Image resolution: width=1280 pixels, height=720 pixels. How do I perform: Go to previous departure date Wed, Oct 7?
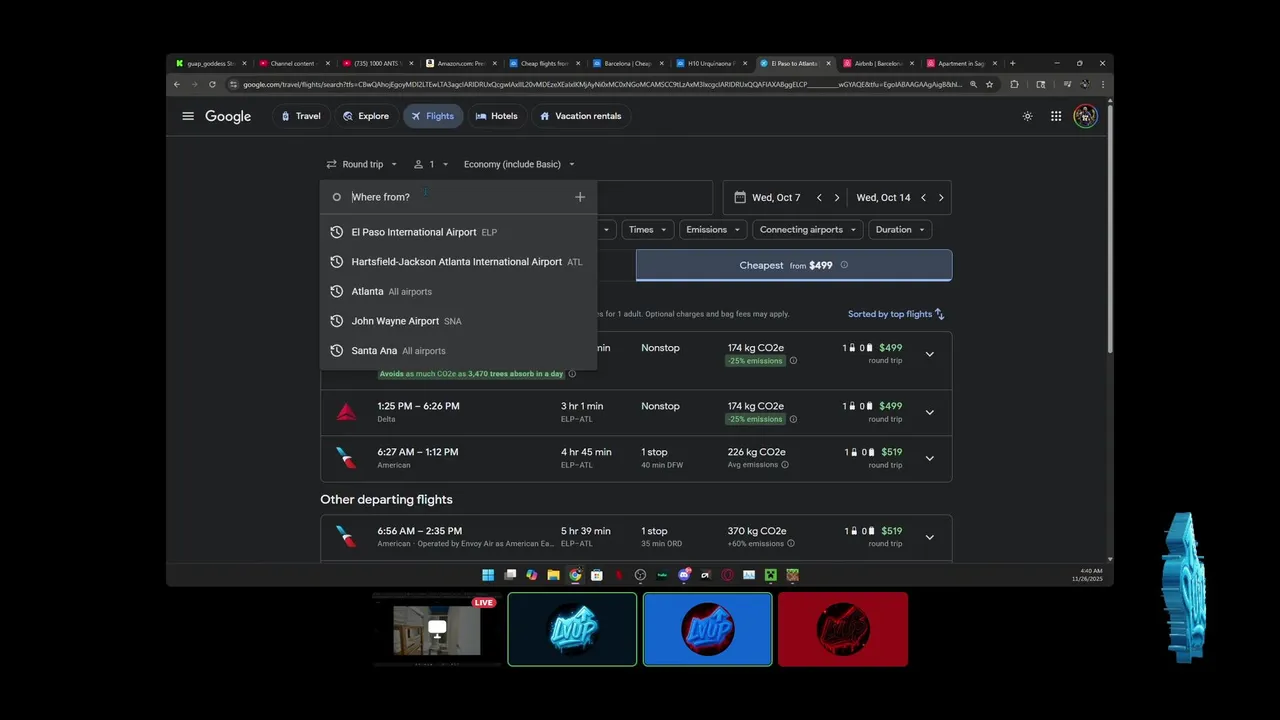click(819, 198)
